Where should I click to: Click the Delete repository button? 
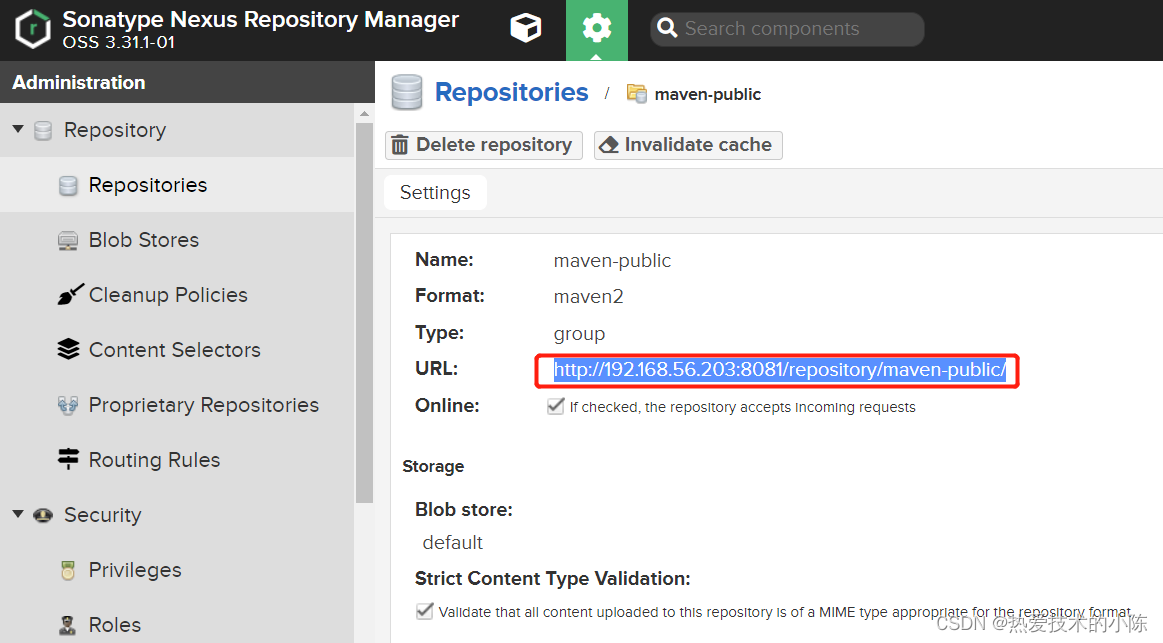tap(484, 145)
